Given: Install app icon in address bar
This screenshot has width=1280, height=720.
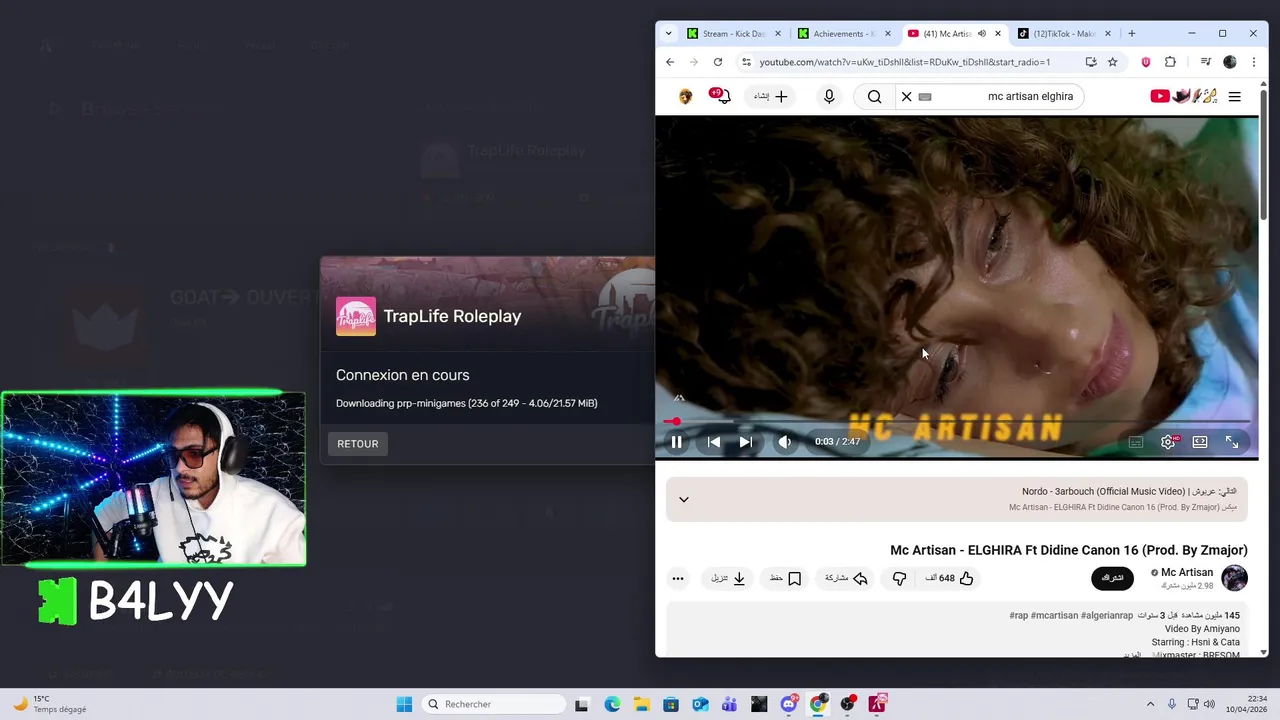Looking at the screenshot, I should (x=1091, y=62).
